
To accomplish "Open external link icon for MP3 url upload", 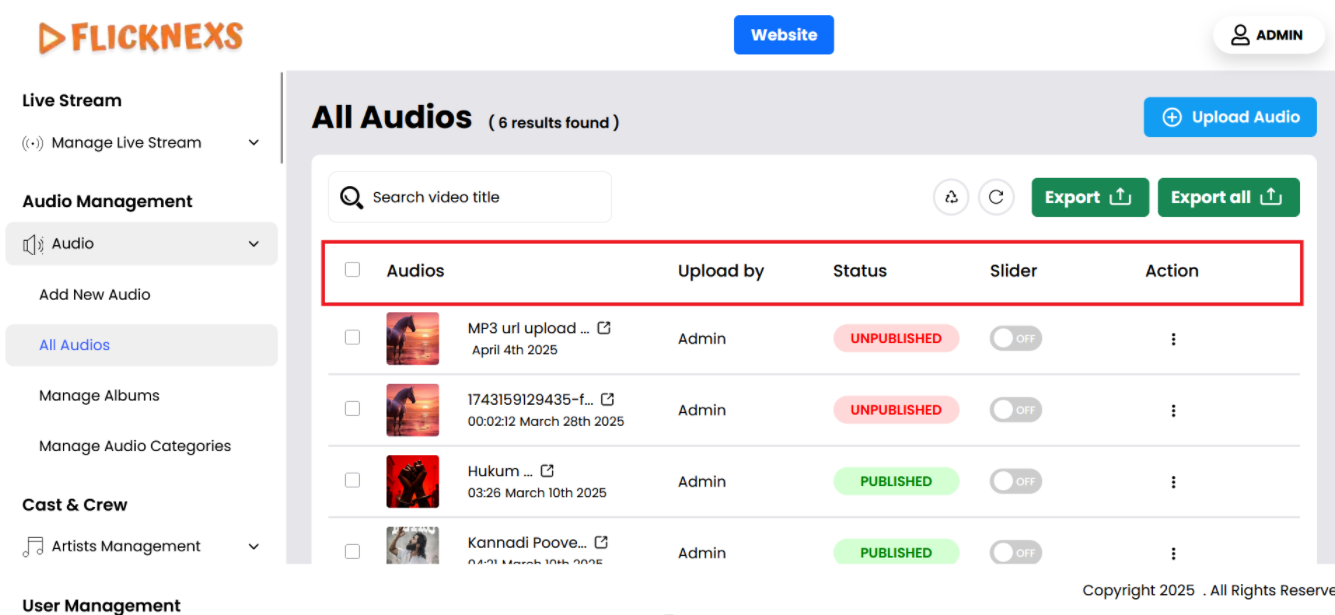I will [x=604, y=328].
